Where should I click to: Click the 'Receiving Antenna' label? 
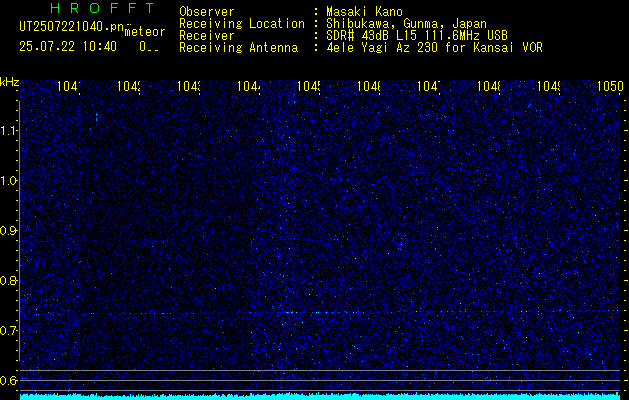(x=239, y=48)
